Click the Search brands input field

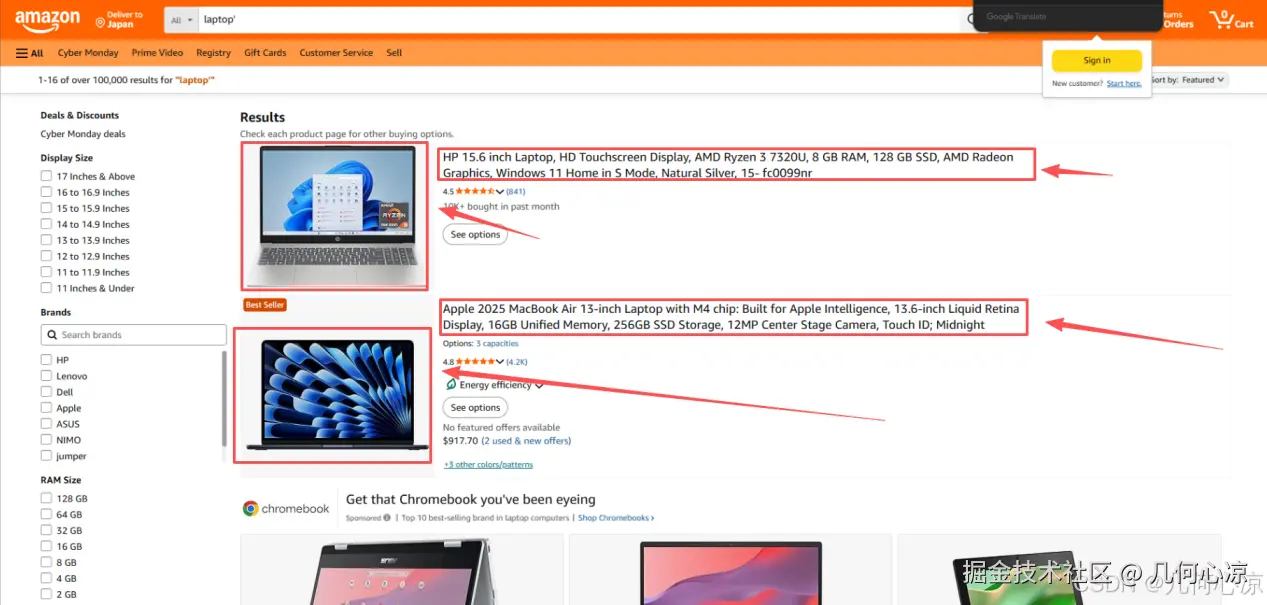tap(134, 335)
